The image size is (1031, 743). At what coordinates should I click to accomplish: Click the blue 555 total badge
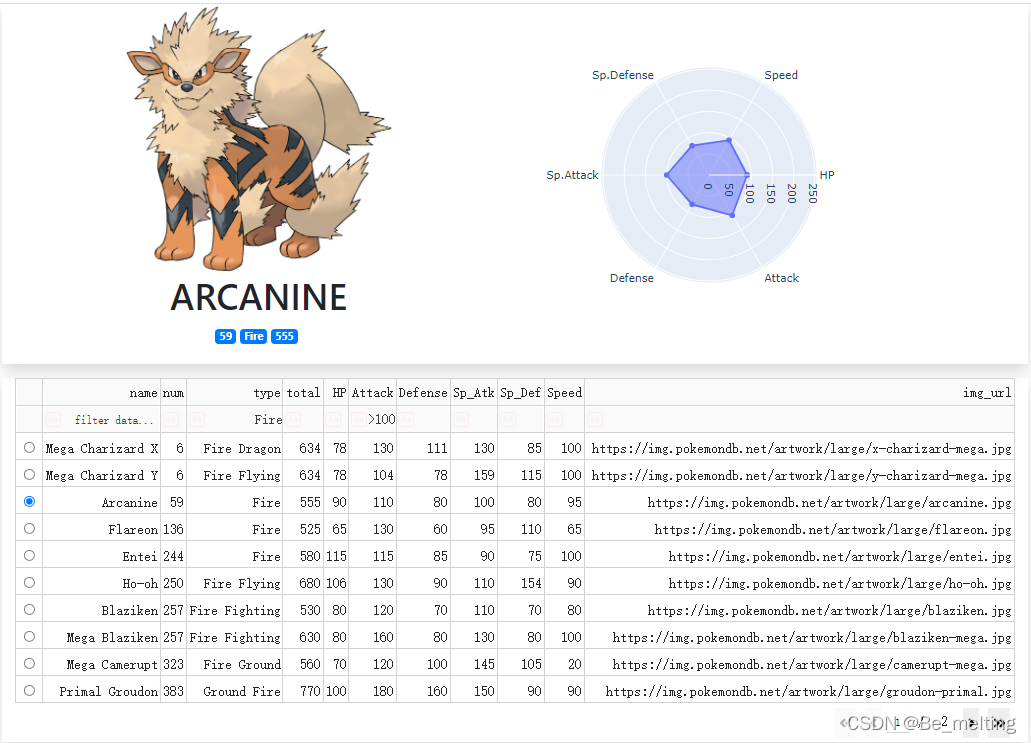click(284, 337)
